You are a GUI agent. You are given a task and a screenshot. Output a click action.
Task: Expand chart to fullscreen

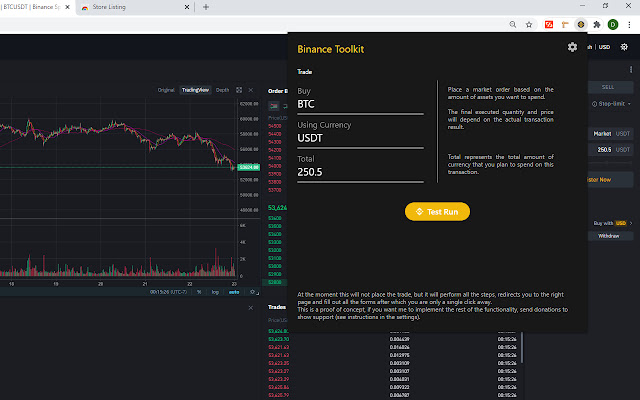pos(239,90)
